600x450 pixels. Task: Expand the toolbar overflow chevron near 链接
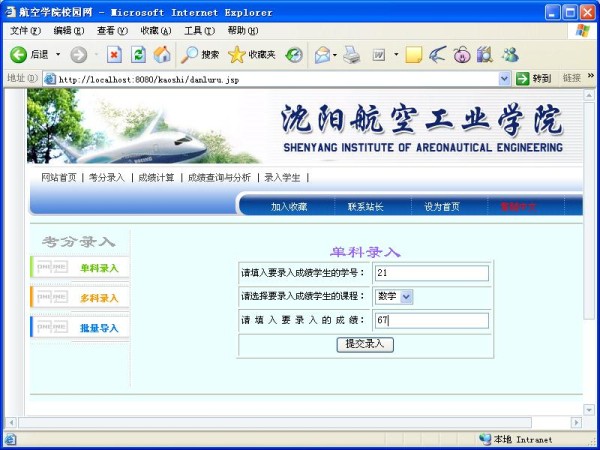click(x=590, y=76)
